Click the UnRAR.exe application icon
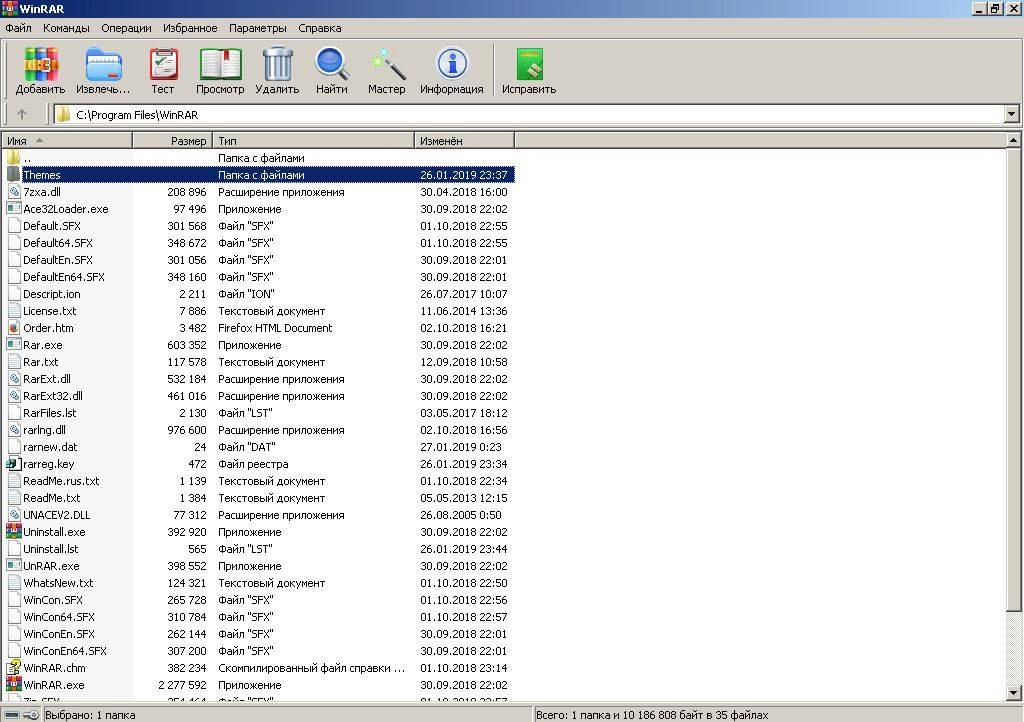 [x=14, y=565]
